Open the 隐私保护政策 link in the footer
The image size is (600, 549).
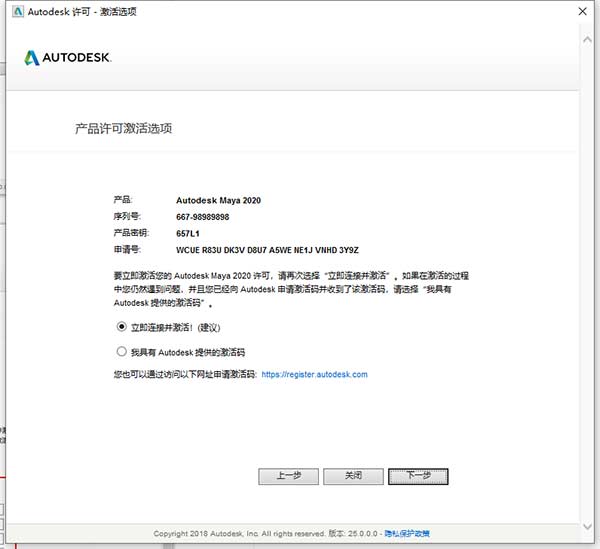[407, 533]
